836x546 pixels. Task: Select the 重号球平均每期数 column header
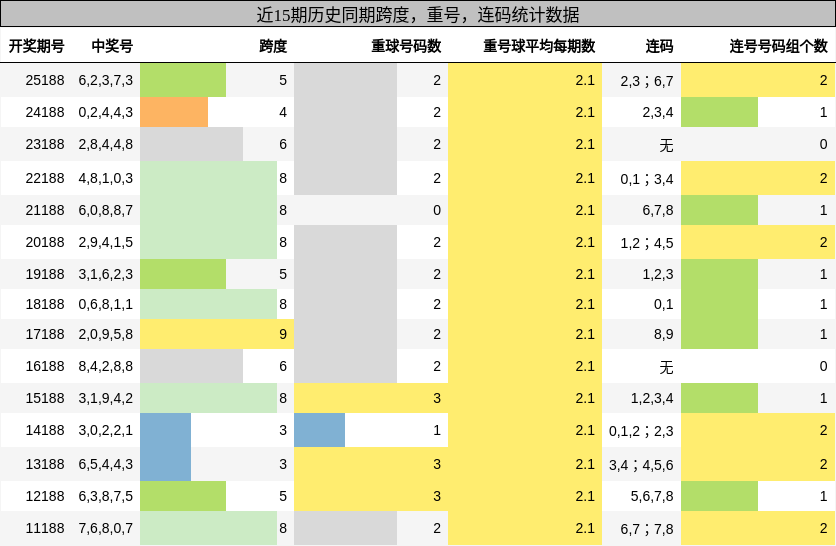[x=539, y=46]
